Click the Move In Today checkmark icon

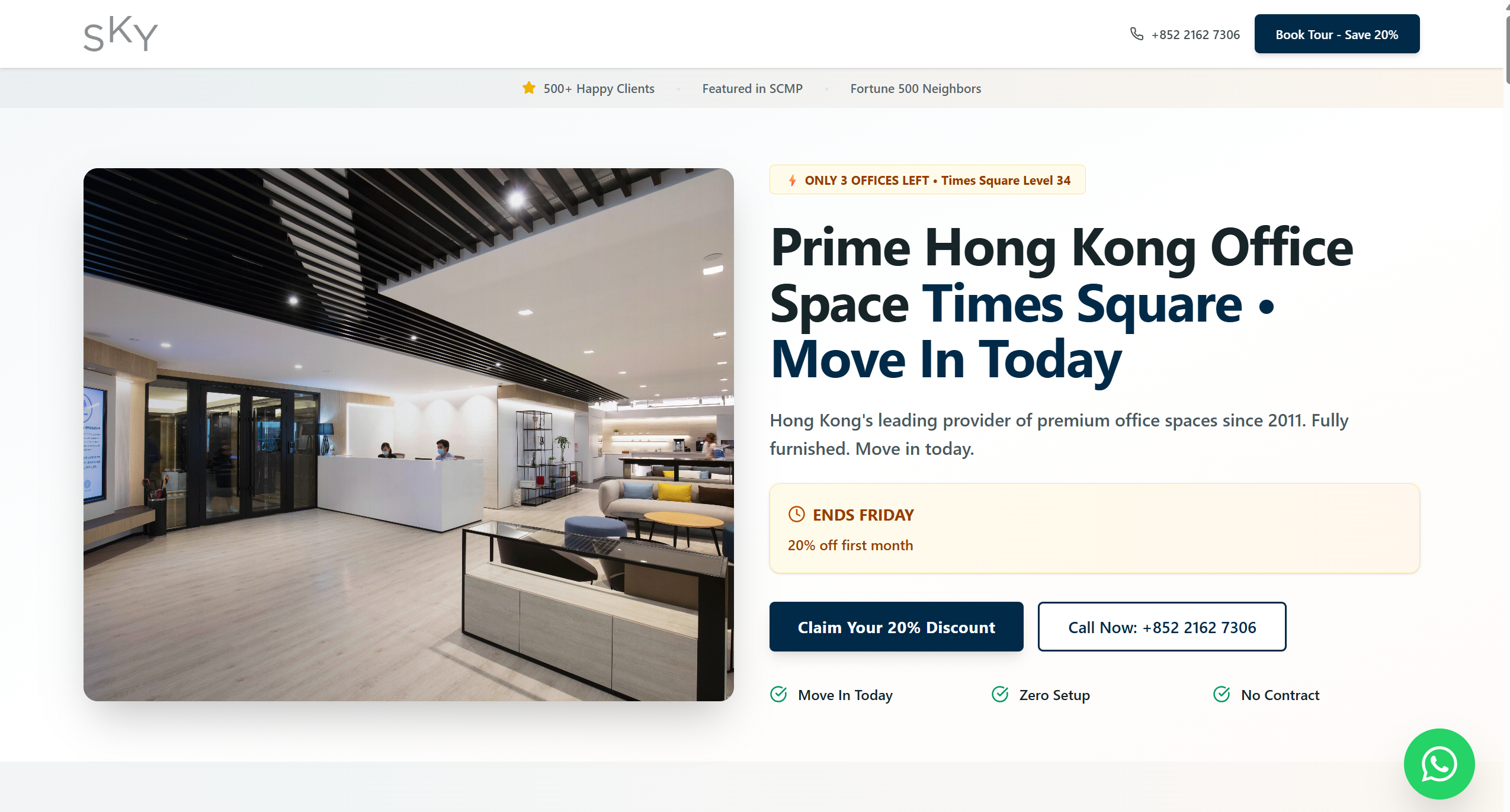click(x=778, y=694)
